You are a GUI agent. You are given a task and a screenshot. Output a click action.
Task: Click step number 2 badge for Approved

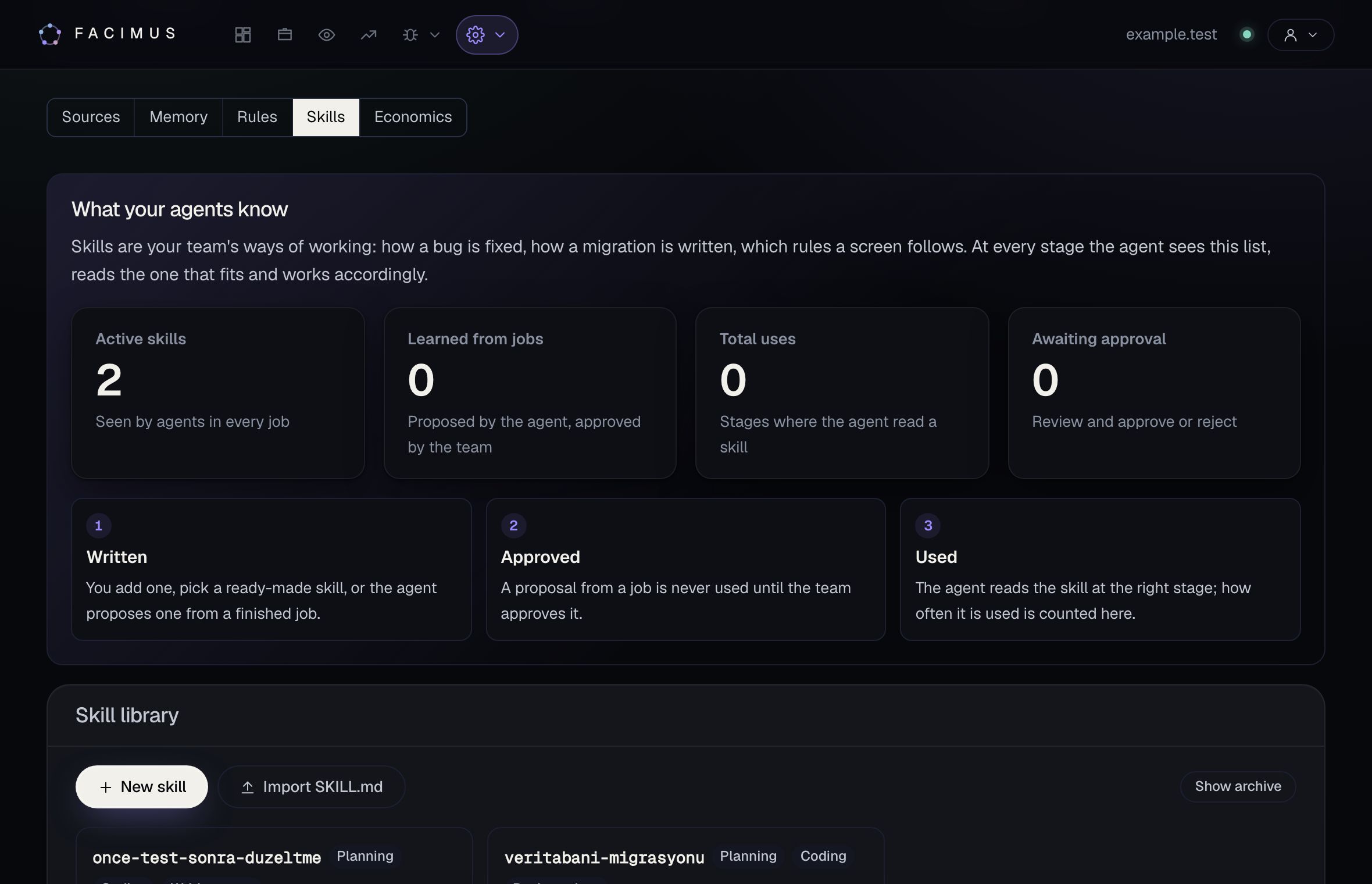pyautogui.click(x=513, y=526)
